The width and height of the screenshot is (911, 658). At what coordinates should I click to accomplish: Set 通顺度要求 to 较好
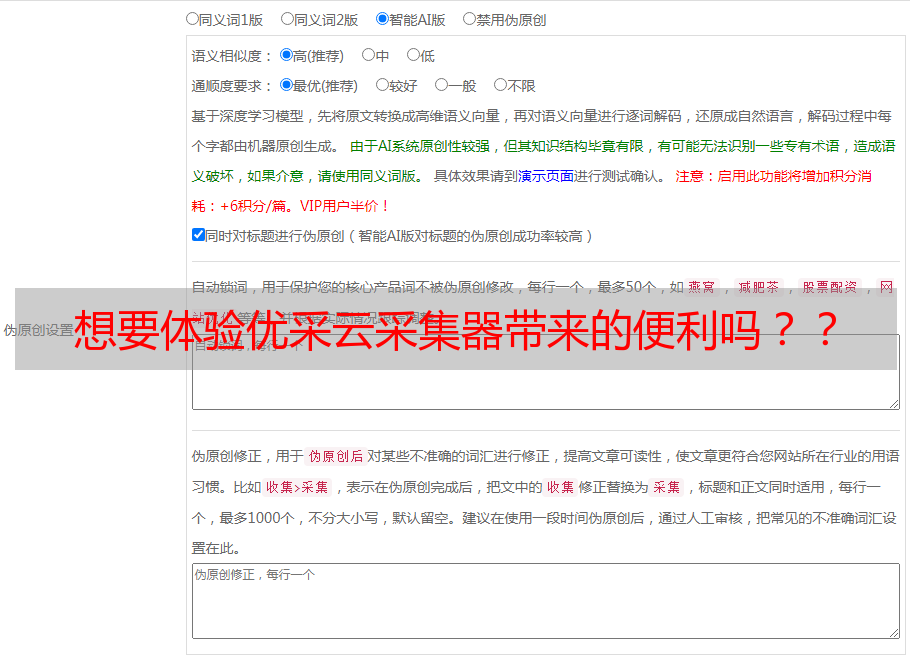click(x=382, y=85)
